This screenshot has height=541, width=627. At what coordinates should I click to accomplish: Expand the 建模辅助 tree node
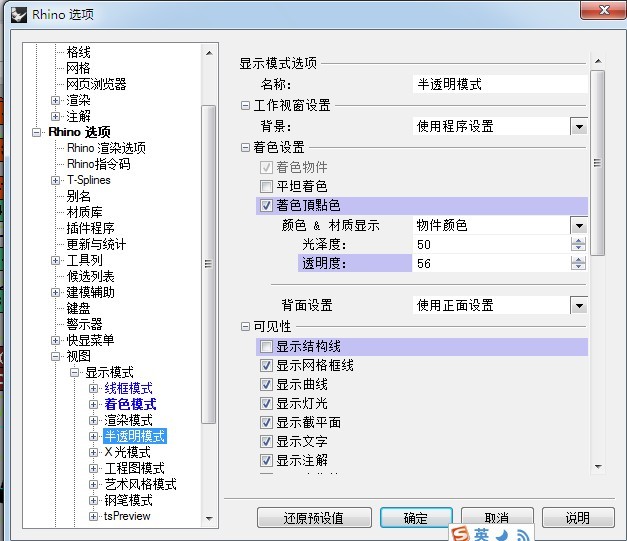click(56, 292)
